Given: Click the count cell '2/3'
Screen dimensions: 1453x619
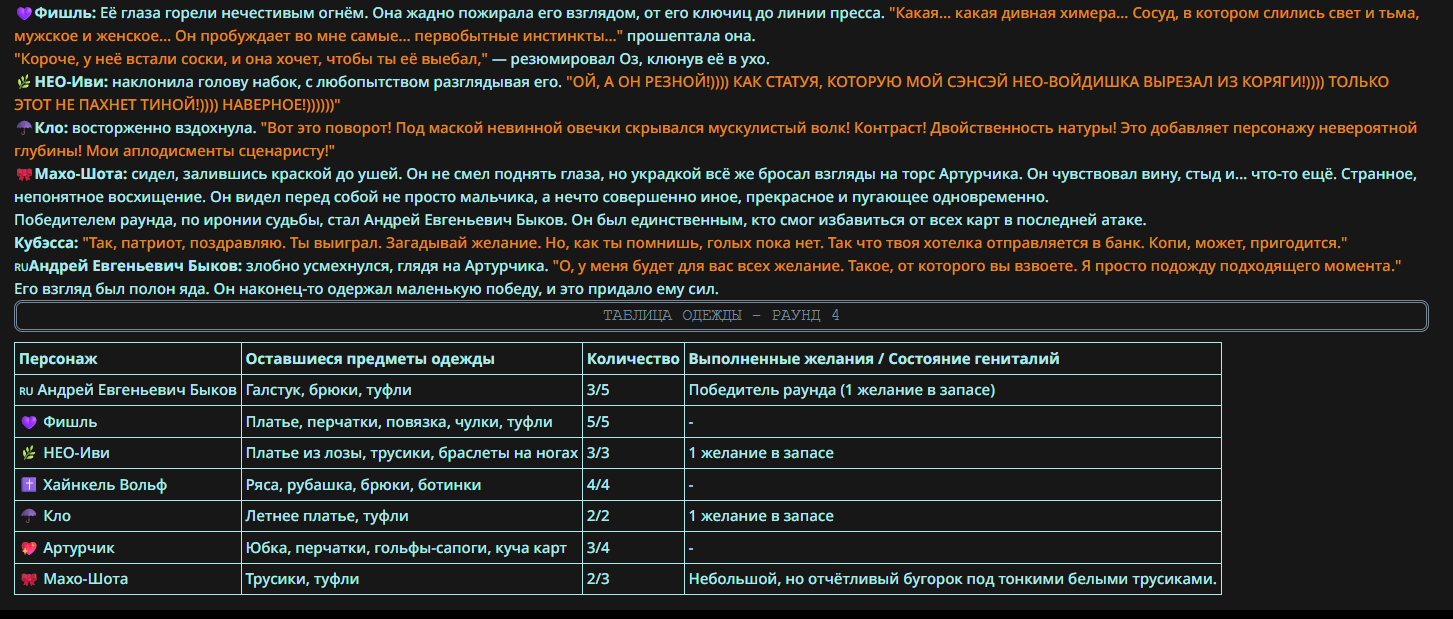Looking at the screenshot, I should [x=634, y=580].
